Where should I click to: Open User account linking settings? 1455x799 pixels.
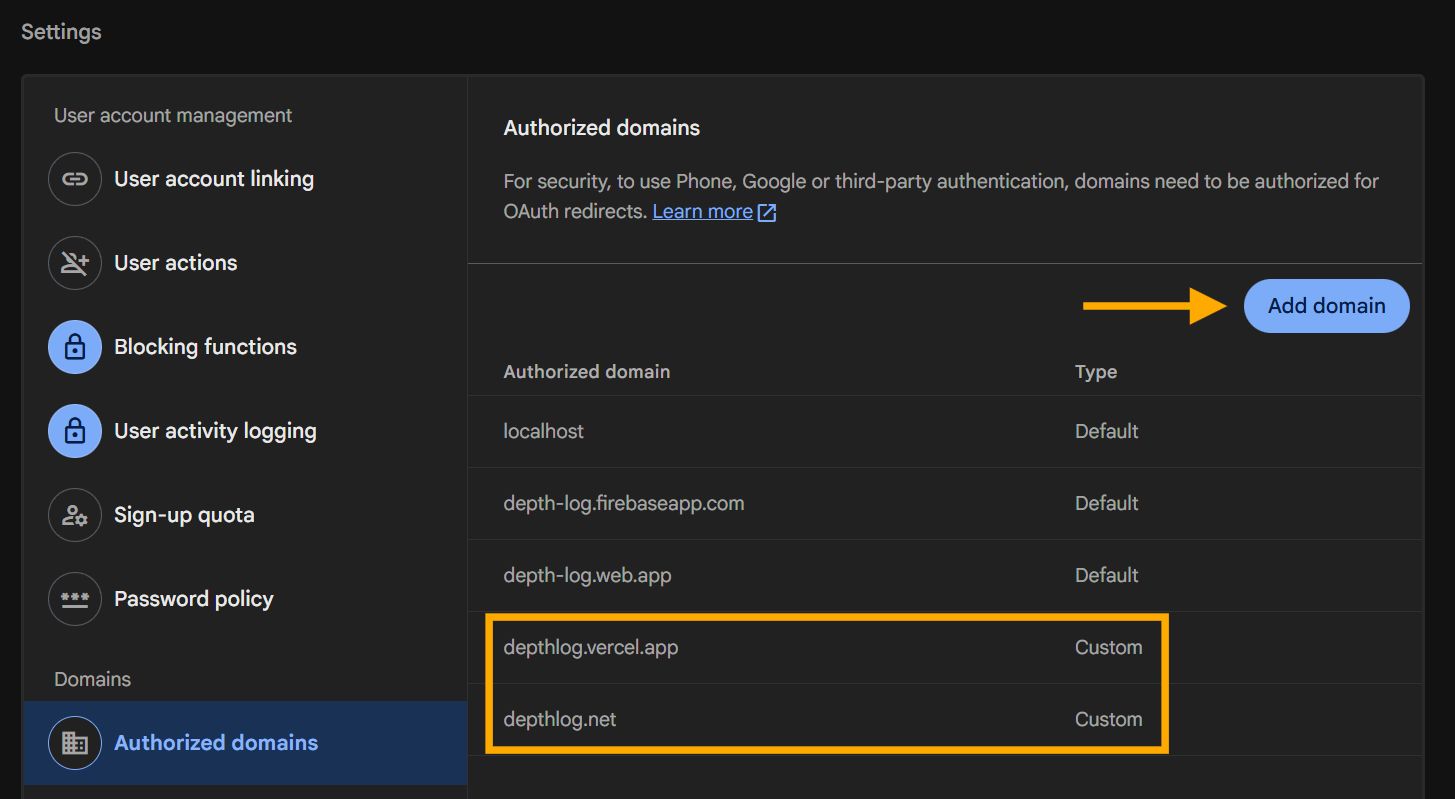[x=213, y=178]
